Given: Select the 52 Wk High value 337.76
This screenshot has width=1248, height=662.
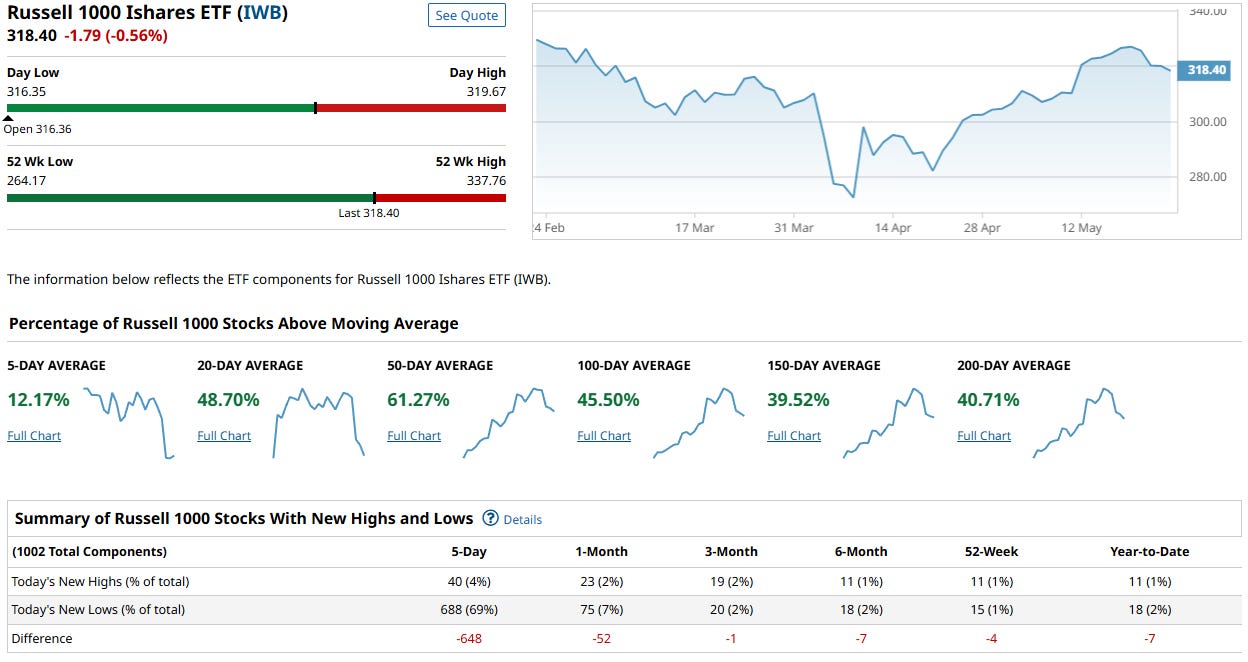Looking at the screenshot, I should [x=486, y=181].
